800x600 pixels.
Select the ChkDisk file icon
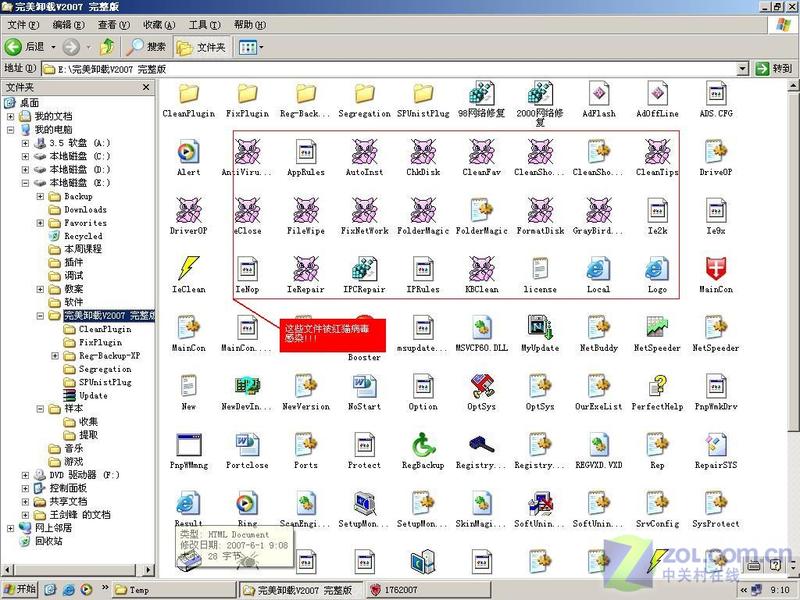click(423, 152)
